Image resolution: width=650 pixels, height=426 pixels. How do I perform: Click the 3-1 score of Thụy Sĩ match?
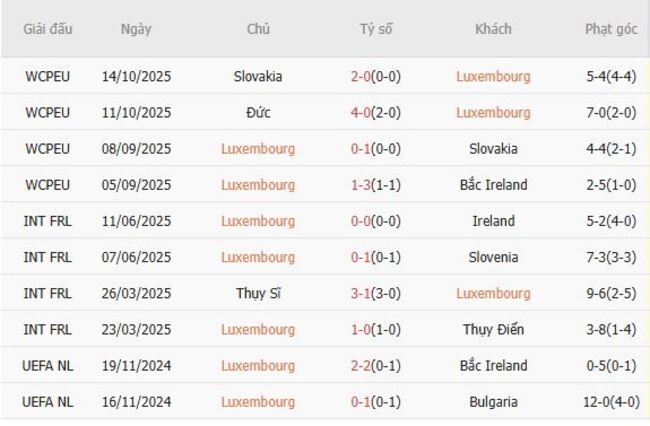click(361, 293)
